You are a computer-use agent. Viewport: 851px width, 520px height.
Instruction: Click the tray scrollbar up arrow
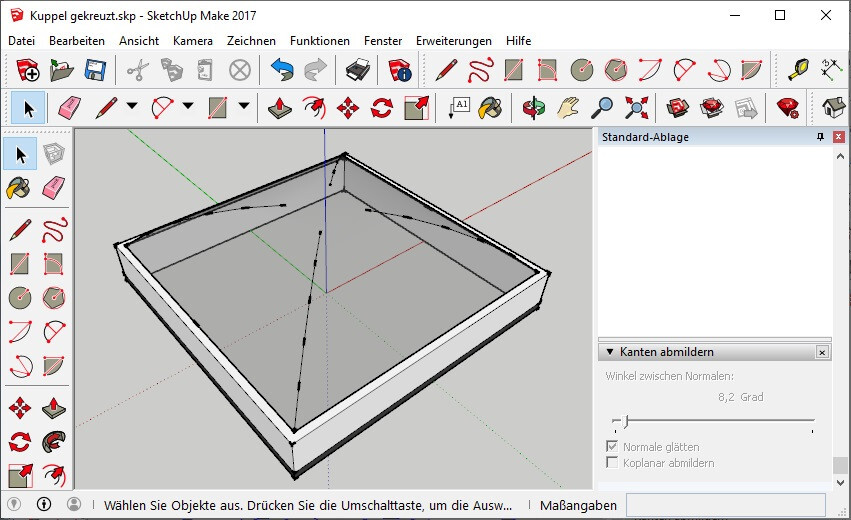click(841, 156)
